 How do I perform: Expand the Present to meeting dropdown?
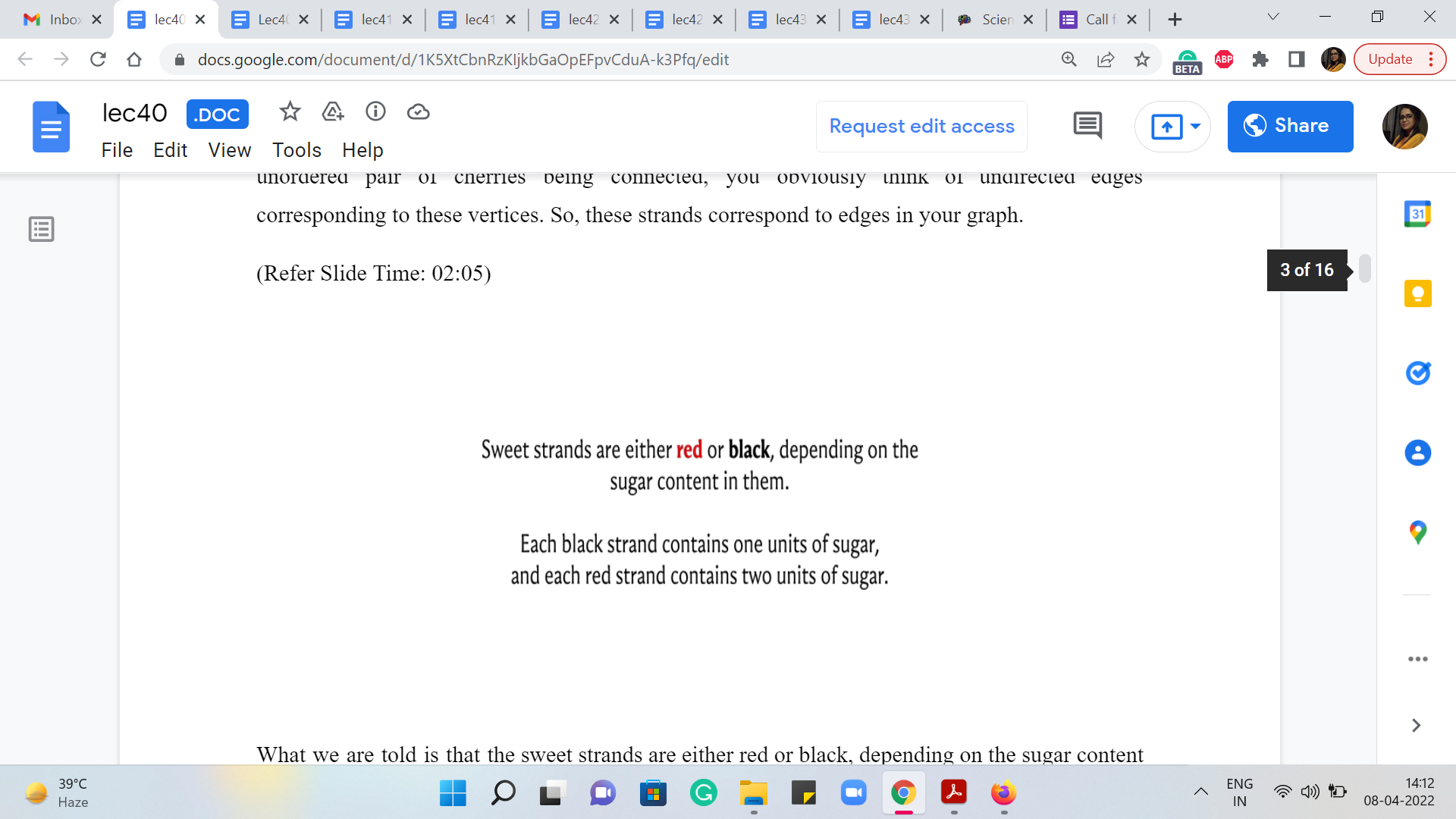1195,127
